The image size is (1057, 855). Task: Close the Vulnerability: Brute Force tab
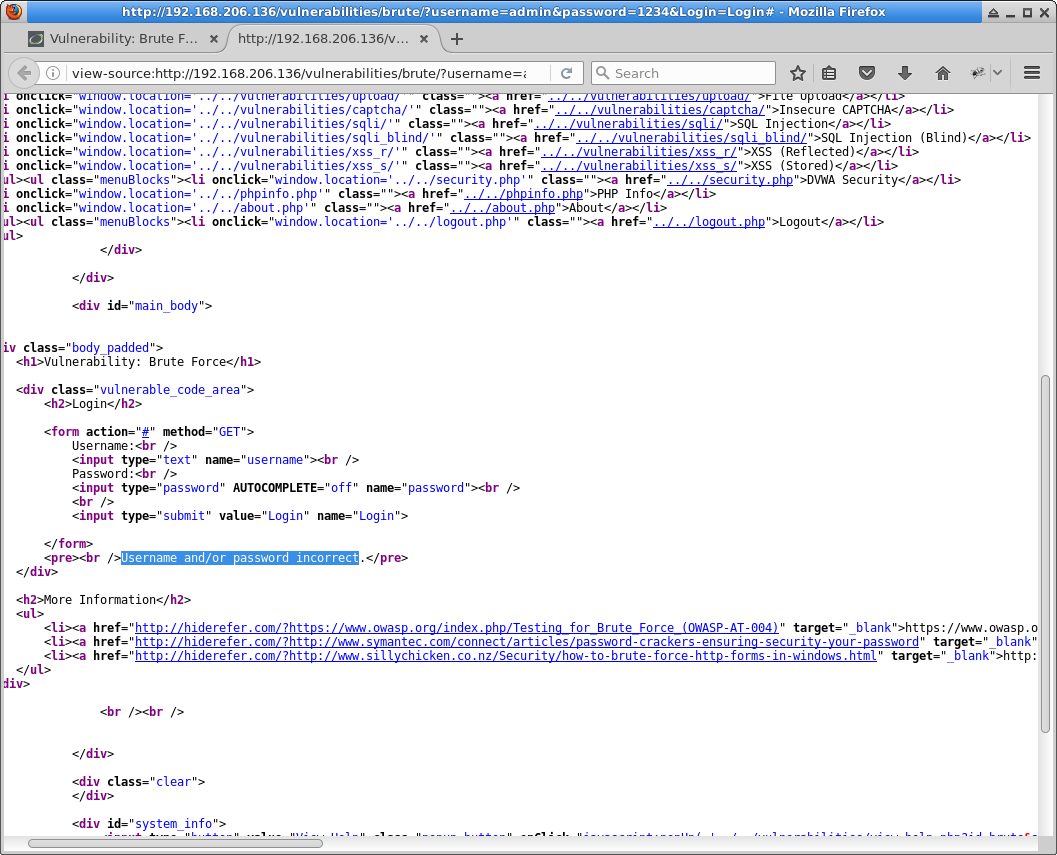coord(214,39)
